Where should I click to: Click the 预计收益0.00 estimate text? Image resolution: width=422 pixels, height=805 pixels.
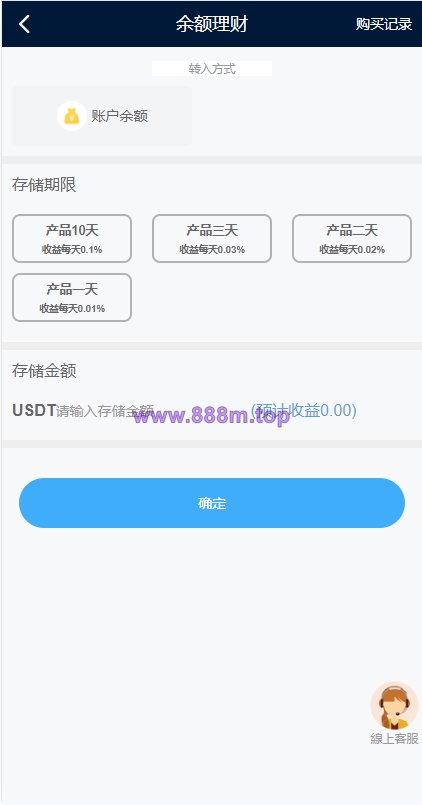[x=303, y=410]
